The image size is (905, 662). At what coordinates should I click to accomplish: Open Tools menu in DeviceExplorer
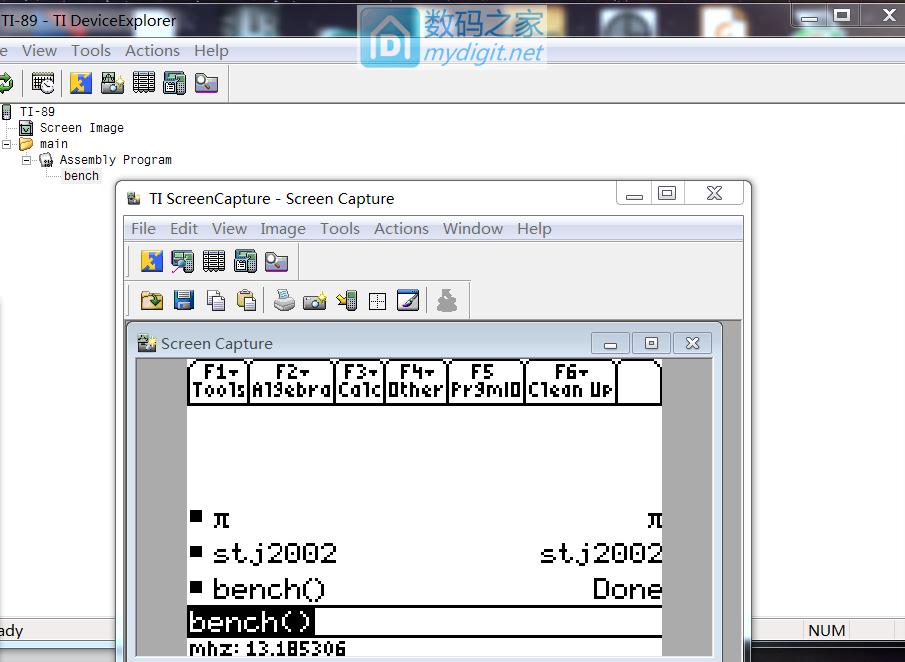point(91,51)
